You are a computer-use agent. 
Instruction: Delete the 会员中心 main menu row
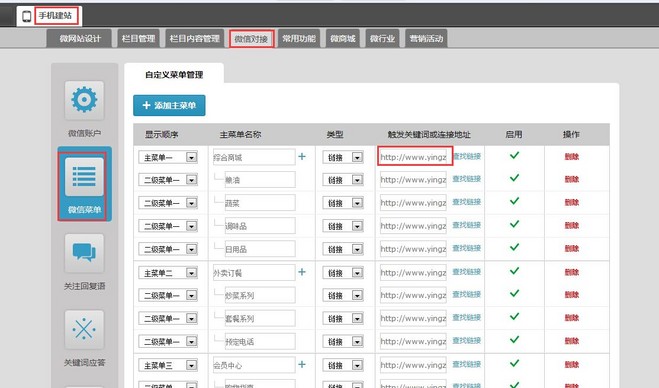572,365
